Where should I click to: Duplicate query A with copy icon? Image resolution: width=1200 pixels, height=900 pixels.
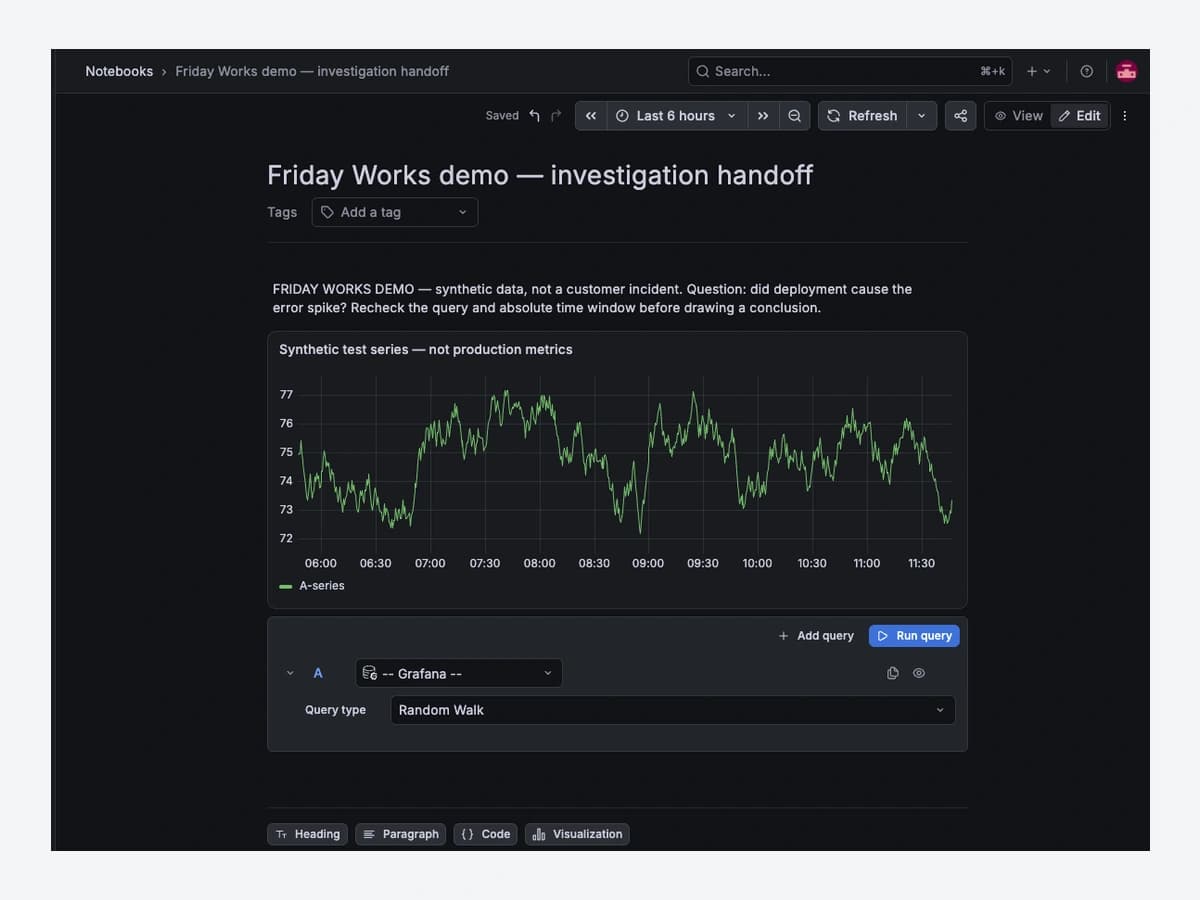tap(893, 673)
